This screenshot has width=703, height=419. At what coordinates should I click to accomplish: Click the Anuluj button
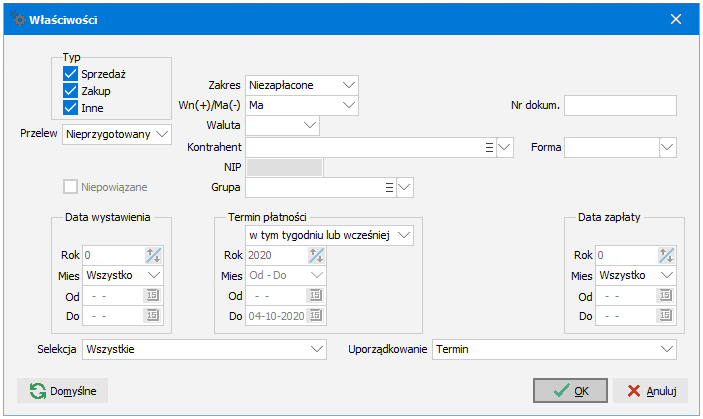[651, 391]
